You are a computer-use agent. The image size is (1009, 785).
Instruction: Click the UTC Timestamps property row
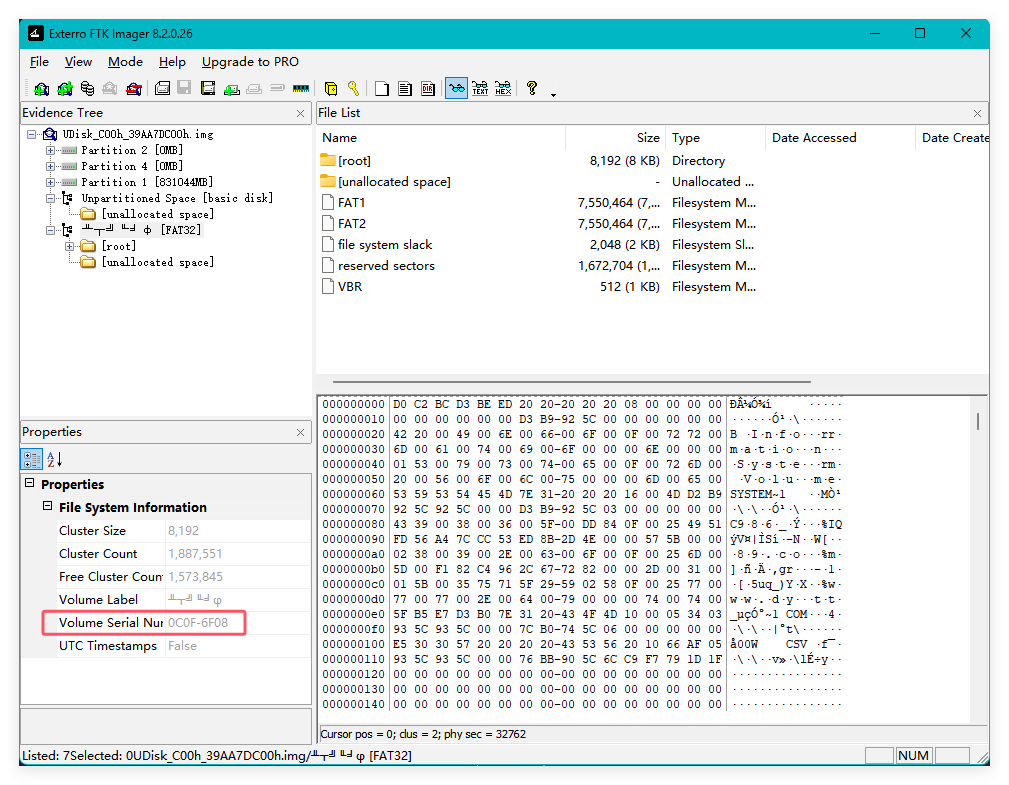tap(184, 646)
